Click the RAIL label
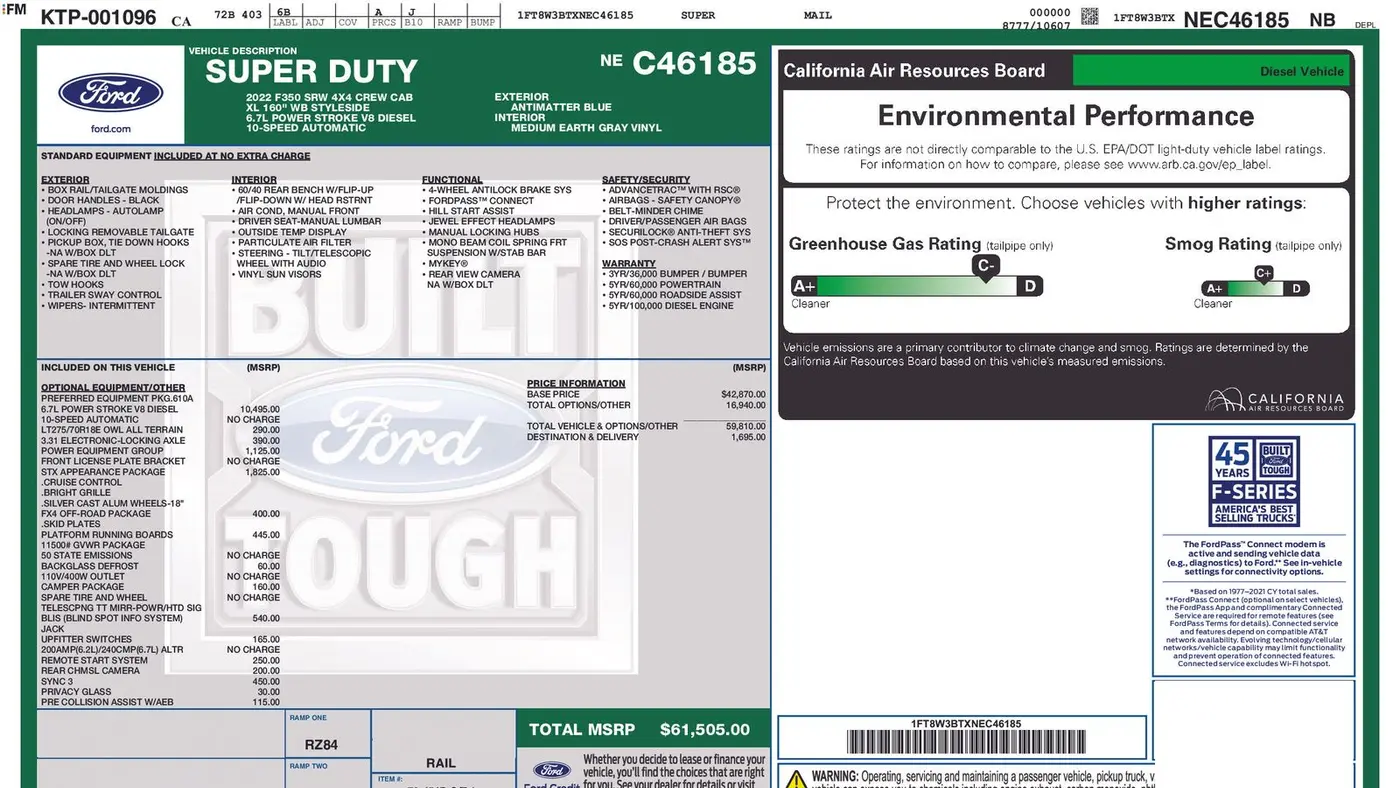The image size is (1400, 788). [x=441, y=763]
